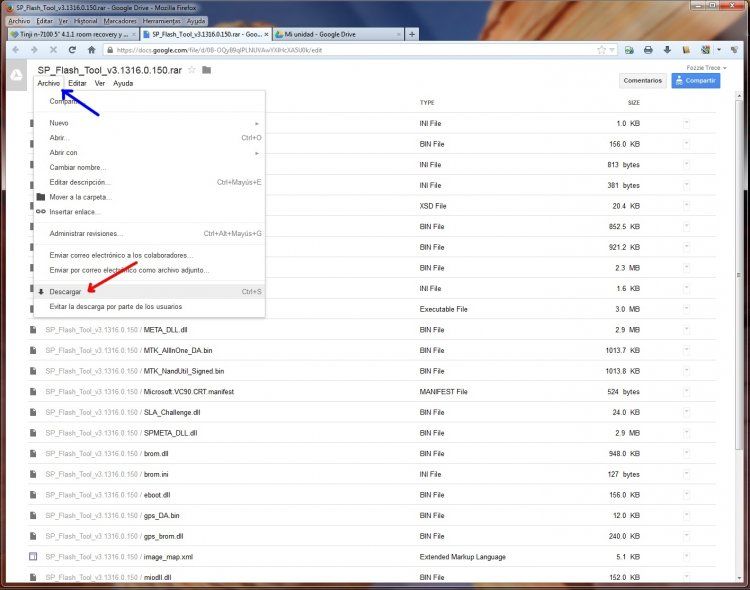Click the vertical page scrollbar
Screen dimensions: 750x590
739,273
